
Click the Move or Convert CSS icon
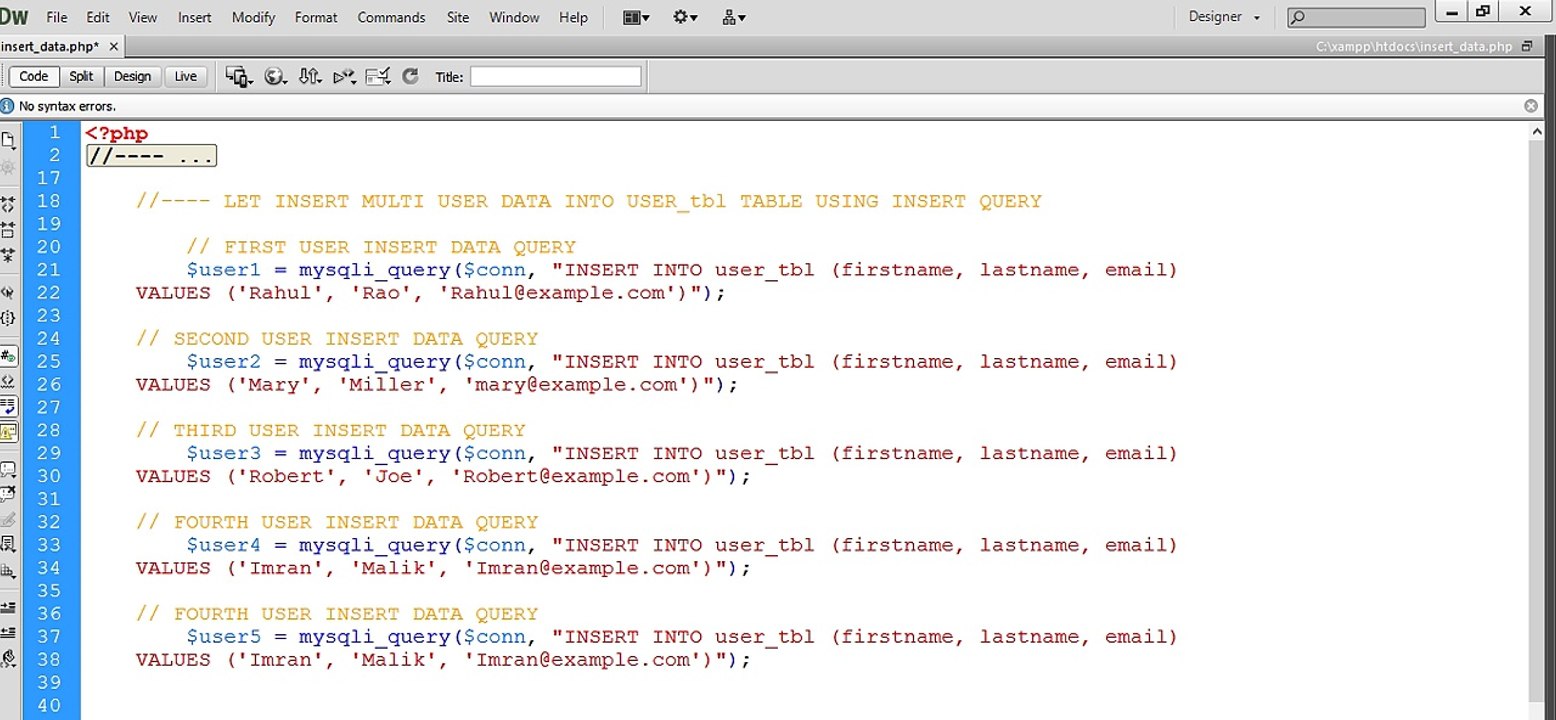[8, 570]
